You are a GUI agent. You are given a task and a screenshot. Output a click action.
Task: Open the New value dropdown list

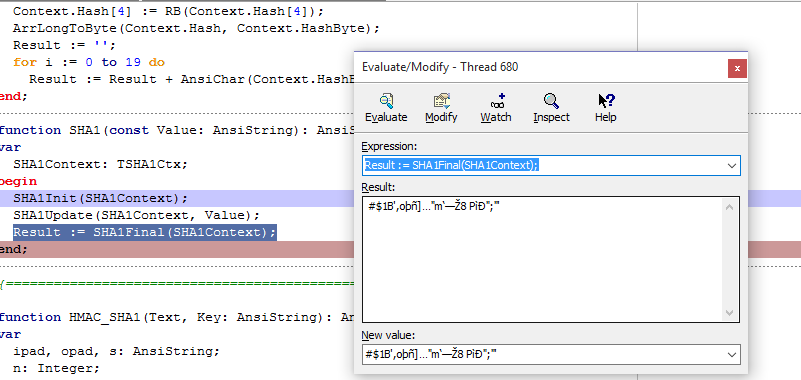pos(732,354)
